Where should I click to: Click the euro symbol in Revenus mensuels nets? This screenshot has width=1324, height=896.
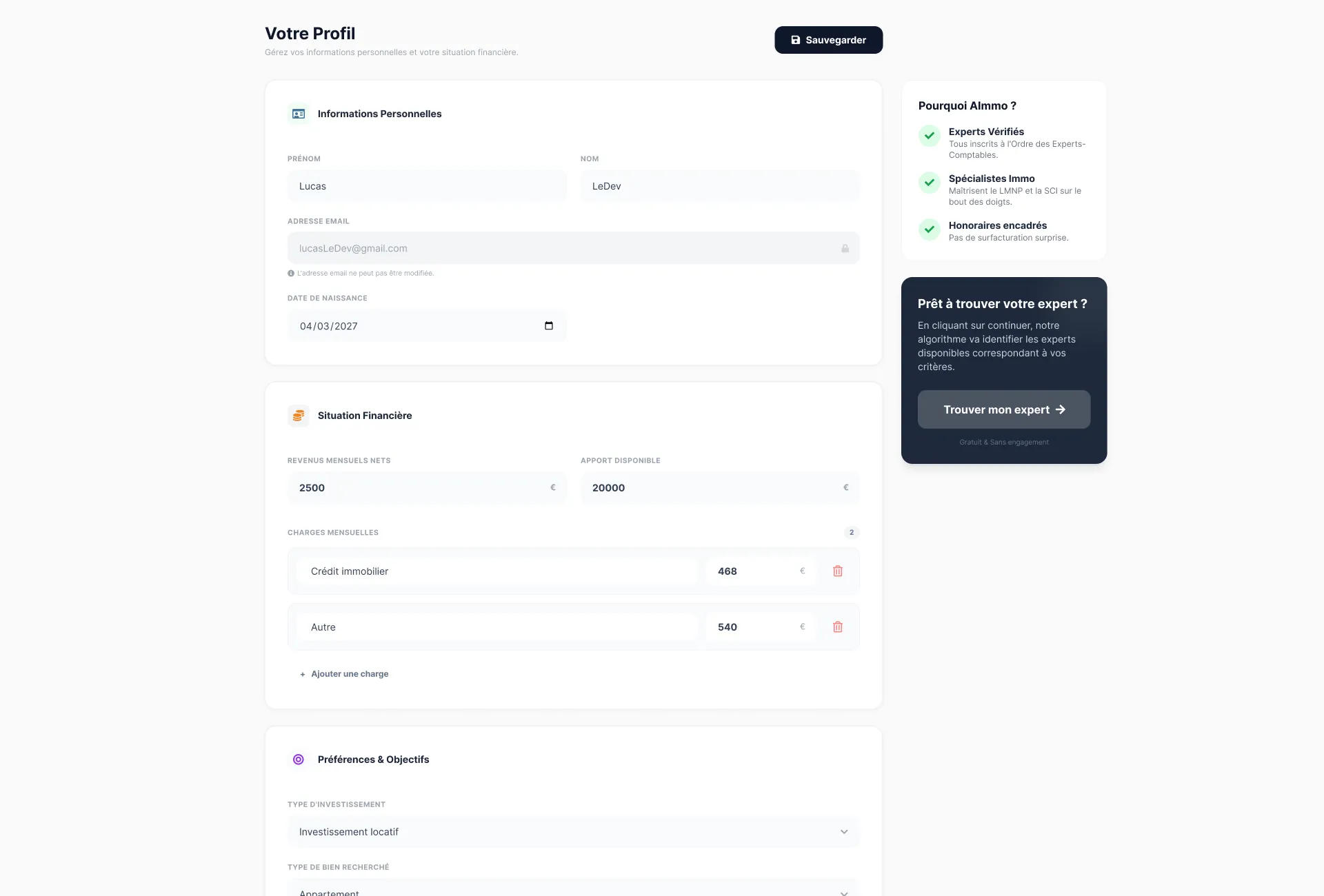point(553,487)
